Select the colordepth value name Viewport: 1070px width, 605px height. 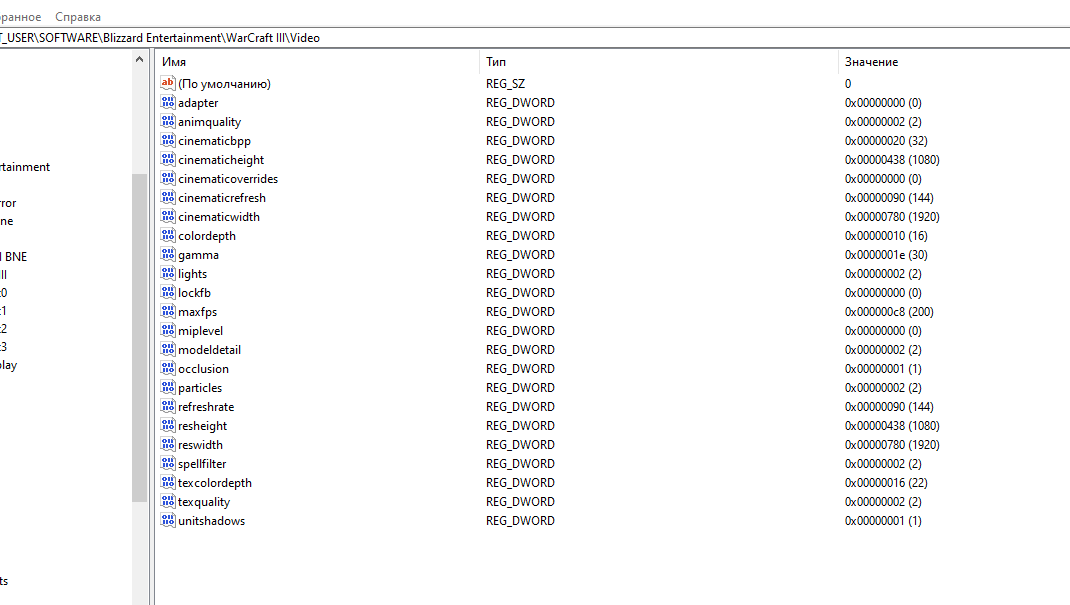pos(207,235)
